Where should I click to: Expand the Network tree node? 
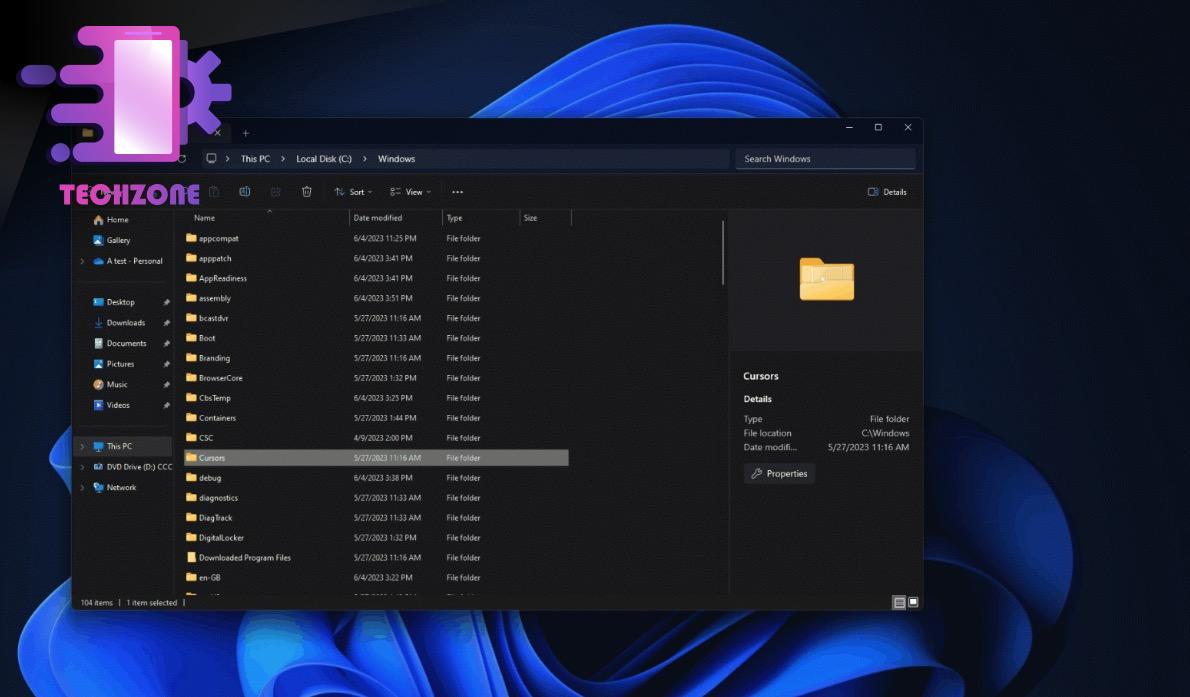[82, 487]
